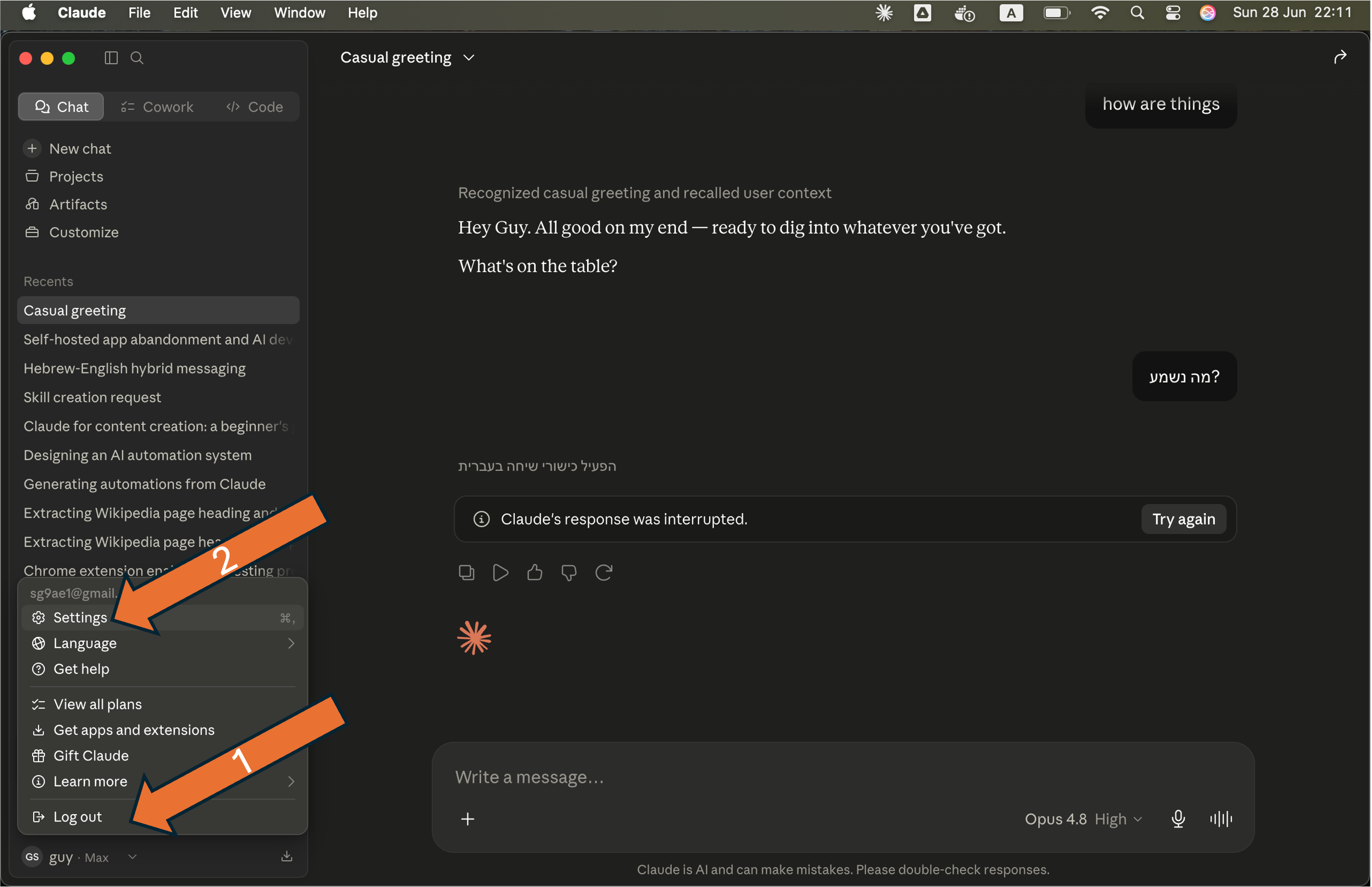
Task: Open the Apple menu
Action: [x=29, y=13]
